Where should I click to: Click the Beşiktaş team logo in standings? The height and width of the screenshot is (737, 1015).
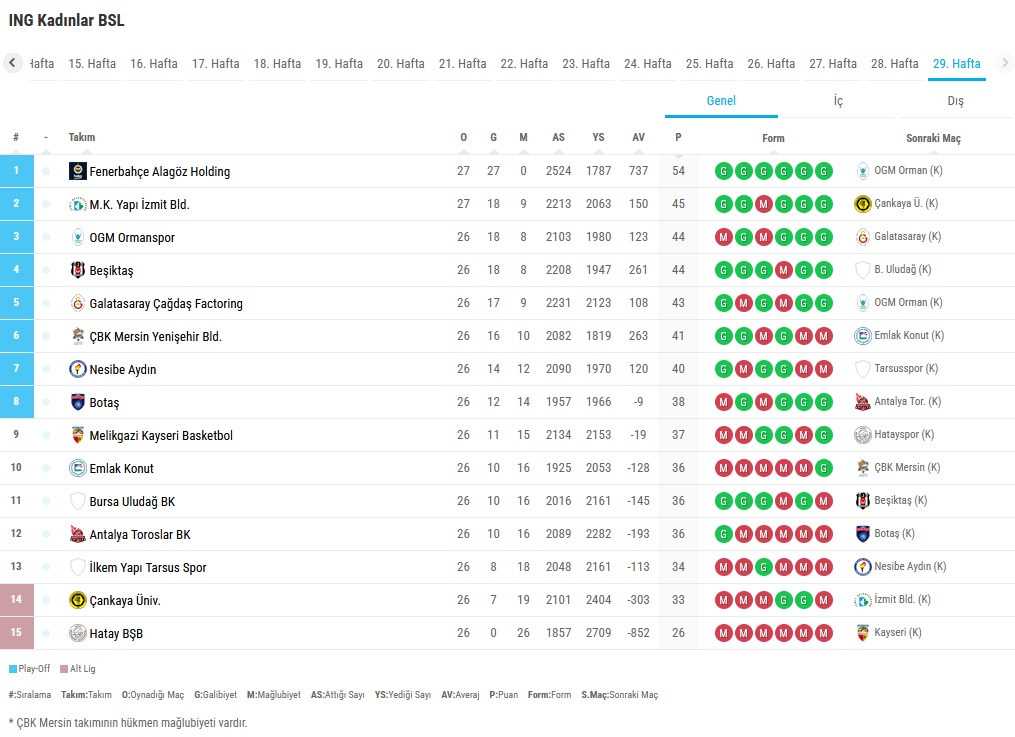point(78,270)
